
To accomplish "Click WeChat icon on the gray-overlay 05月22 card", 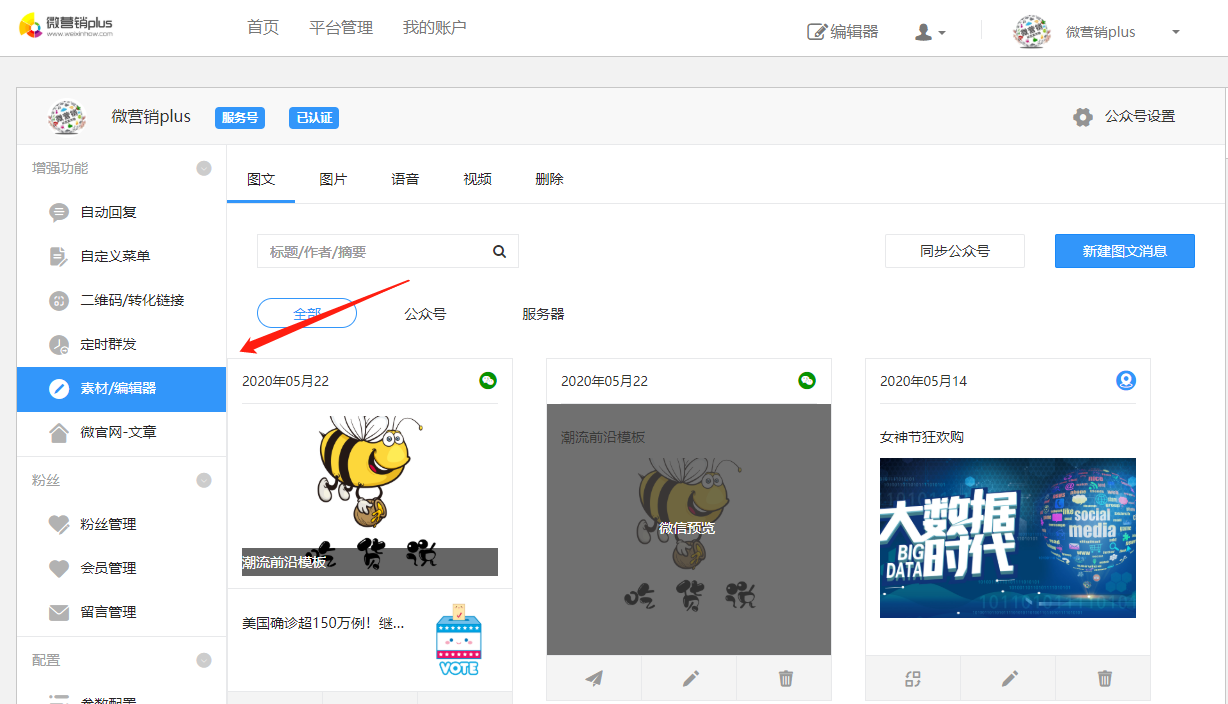I will 807,380.
